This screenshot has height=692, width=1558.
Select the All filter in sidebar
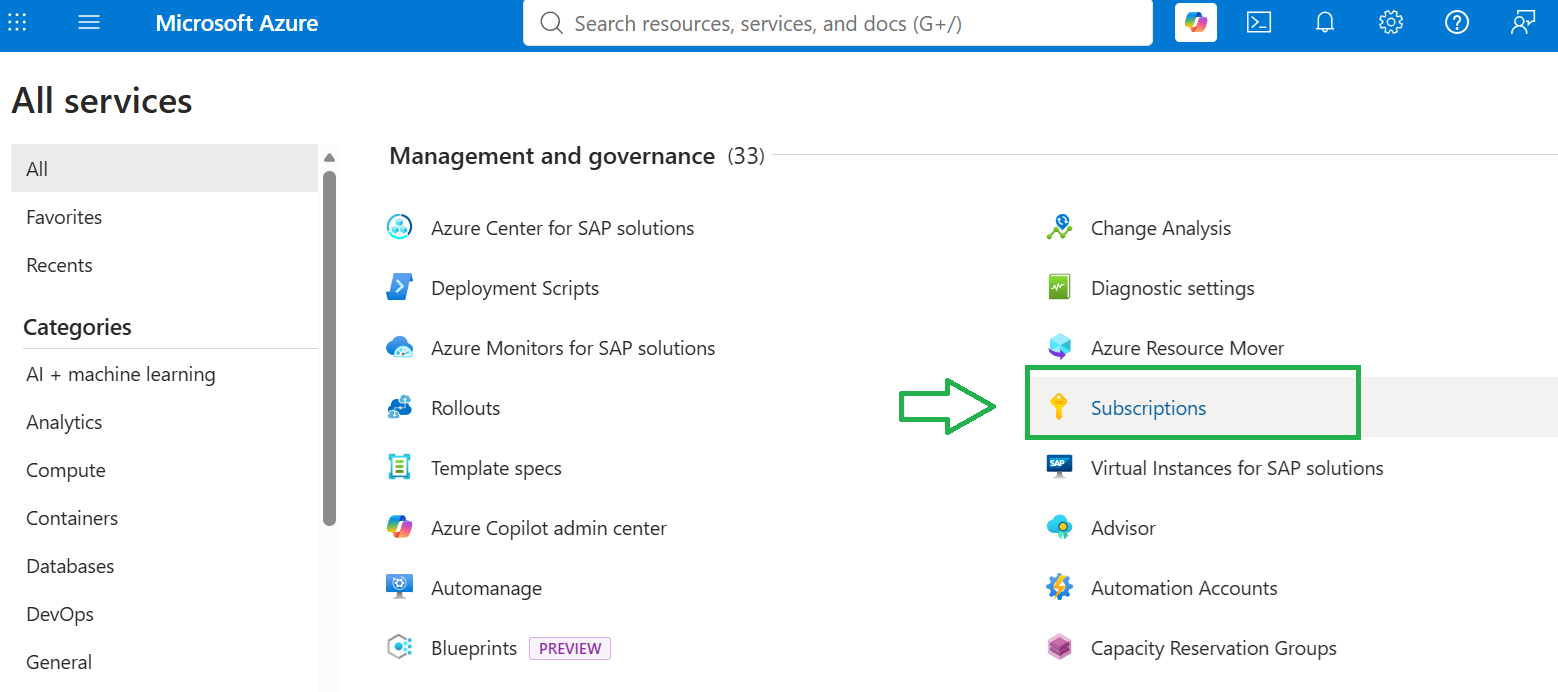[x=164, y=169]
